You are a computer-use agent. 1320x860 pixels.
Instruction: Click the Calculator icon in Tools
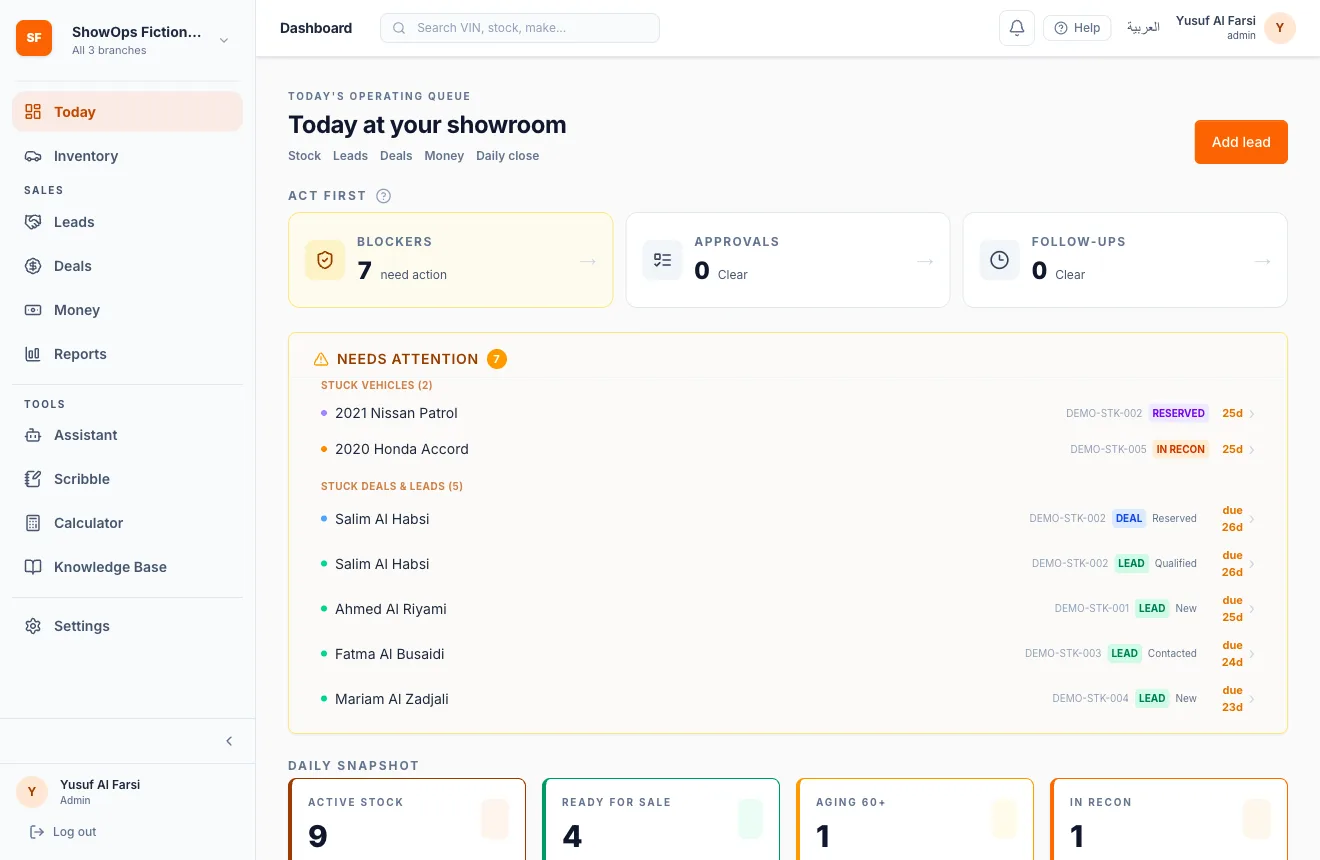33,523
